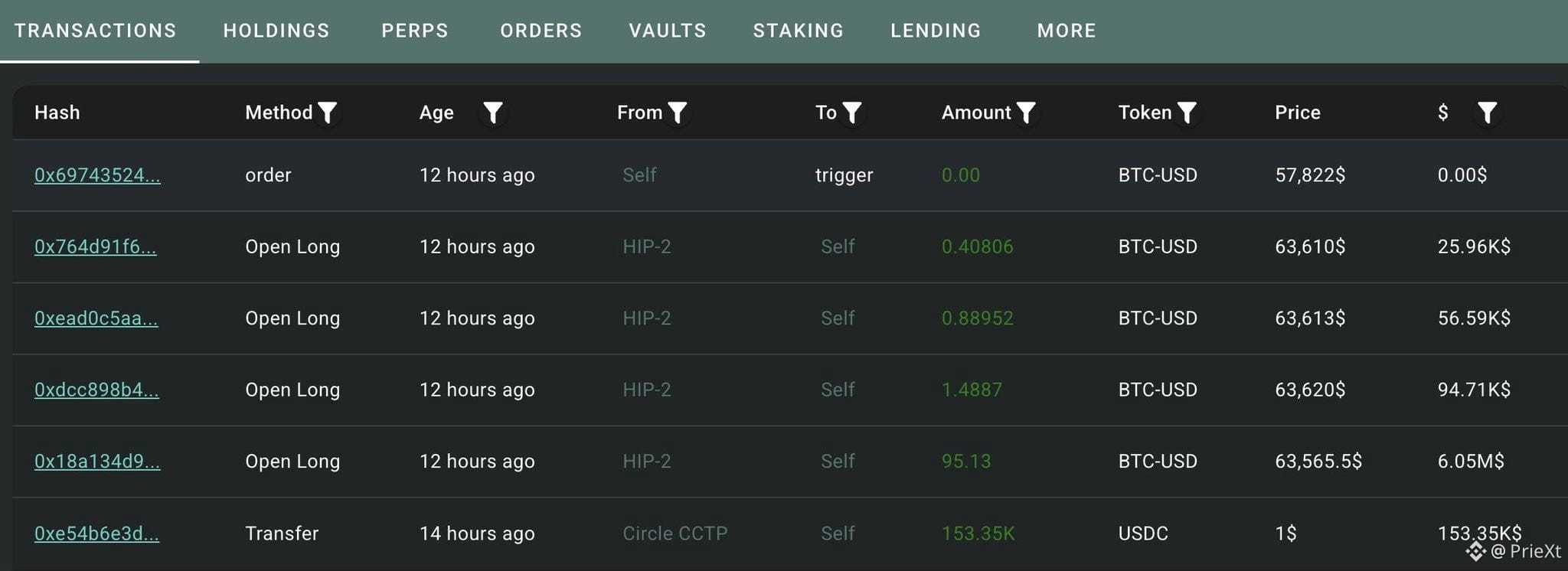This screenshot has height=571, width=1568.
Task: Switch to the PERPS tab
Action: (415, 31)
